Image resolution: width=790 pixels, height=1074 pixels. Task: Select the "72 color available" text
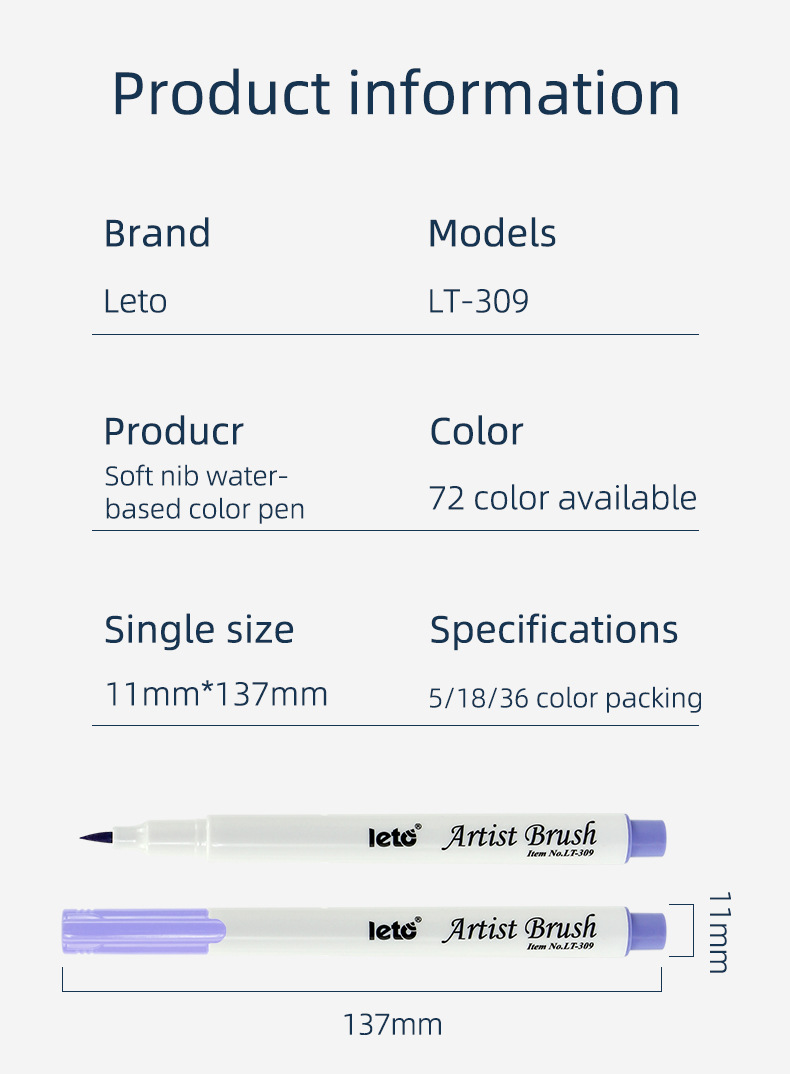562,498
